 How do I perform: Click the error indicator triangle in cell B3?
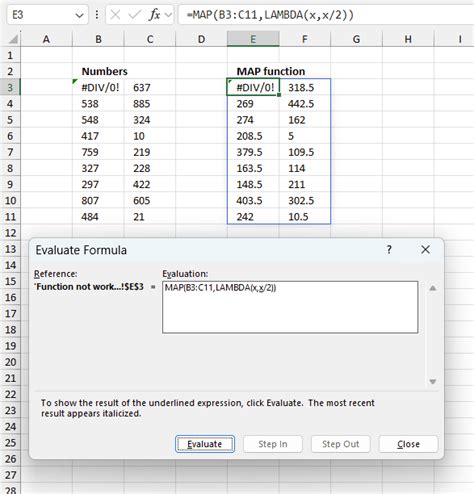click(75, 81)
